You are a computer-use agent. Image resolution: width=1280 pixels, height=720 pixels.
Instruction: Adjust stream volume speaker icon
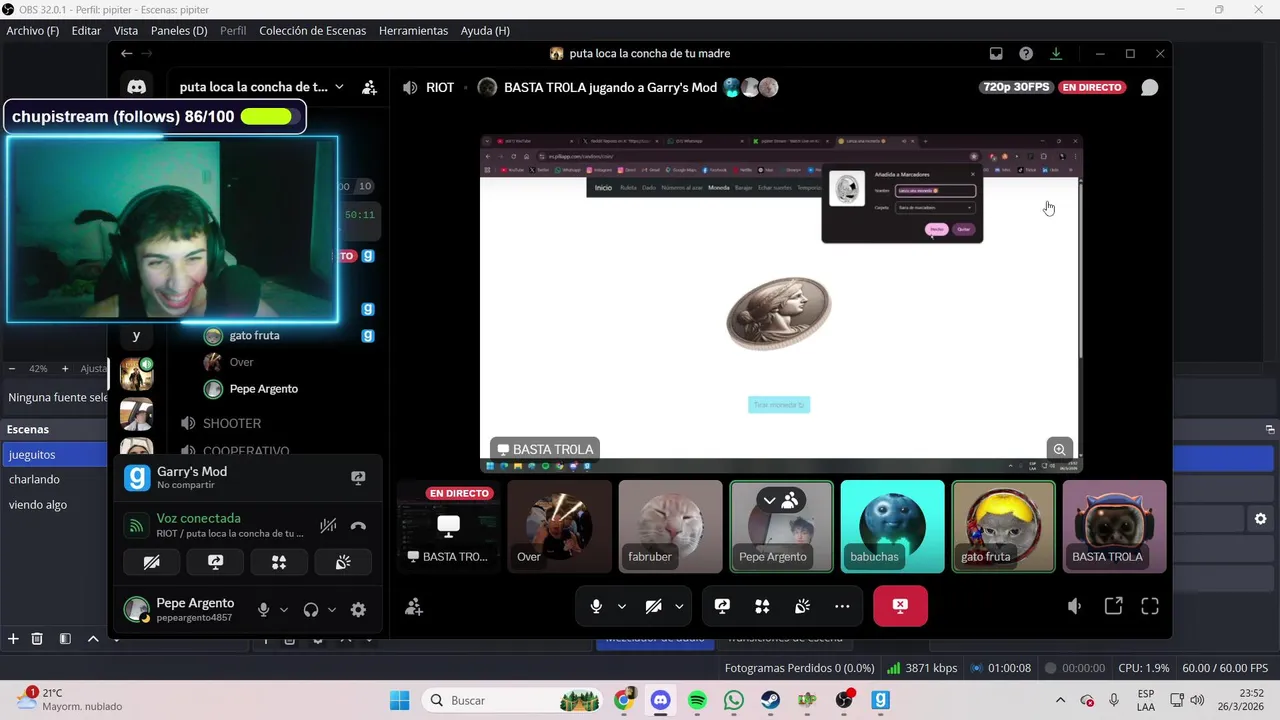[x=1075, y=606]
